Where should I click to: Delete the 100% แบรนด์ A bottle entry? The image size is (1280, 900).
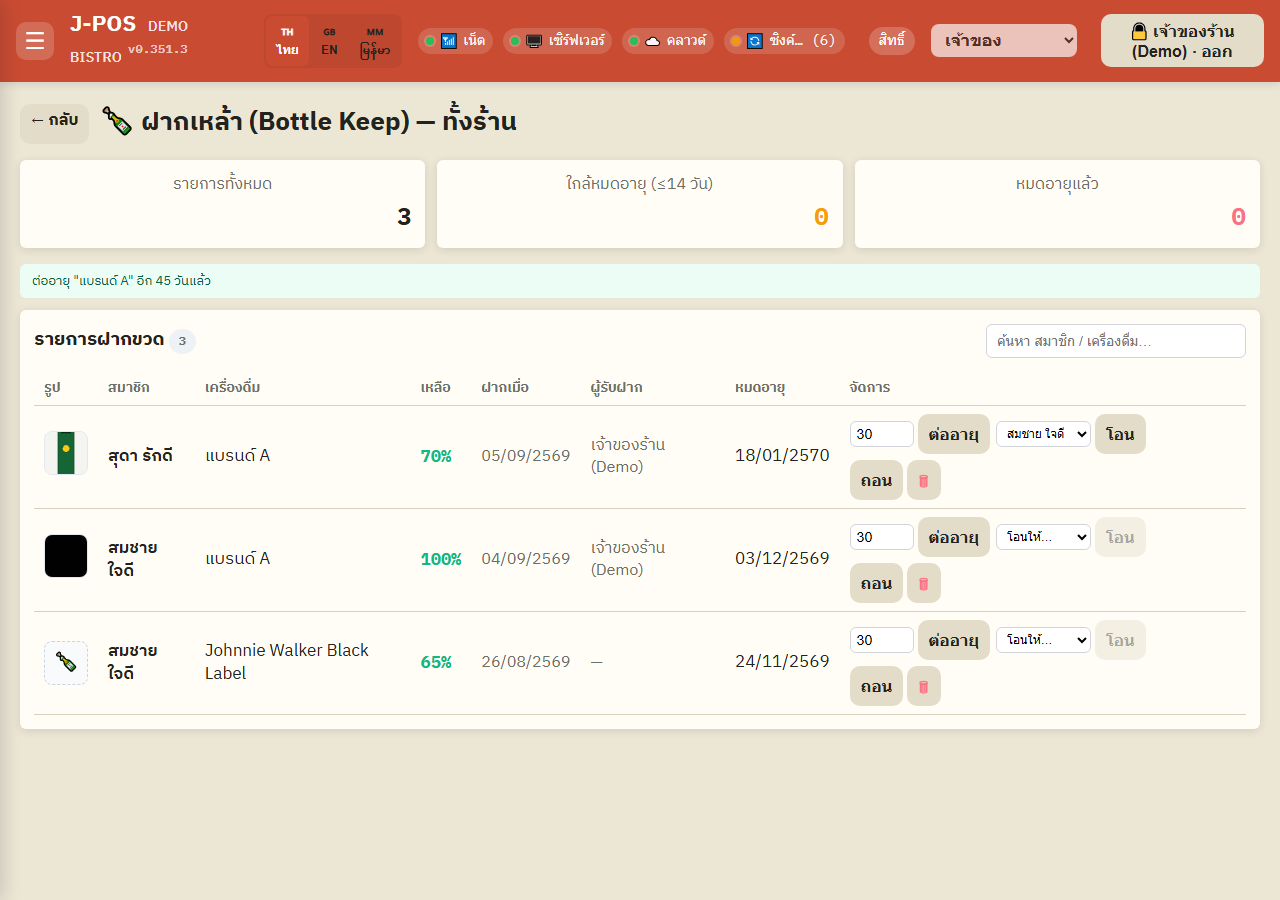tap(924, 583)
